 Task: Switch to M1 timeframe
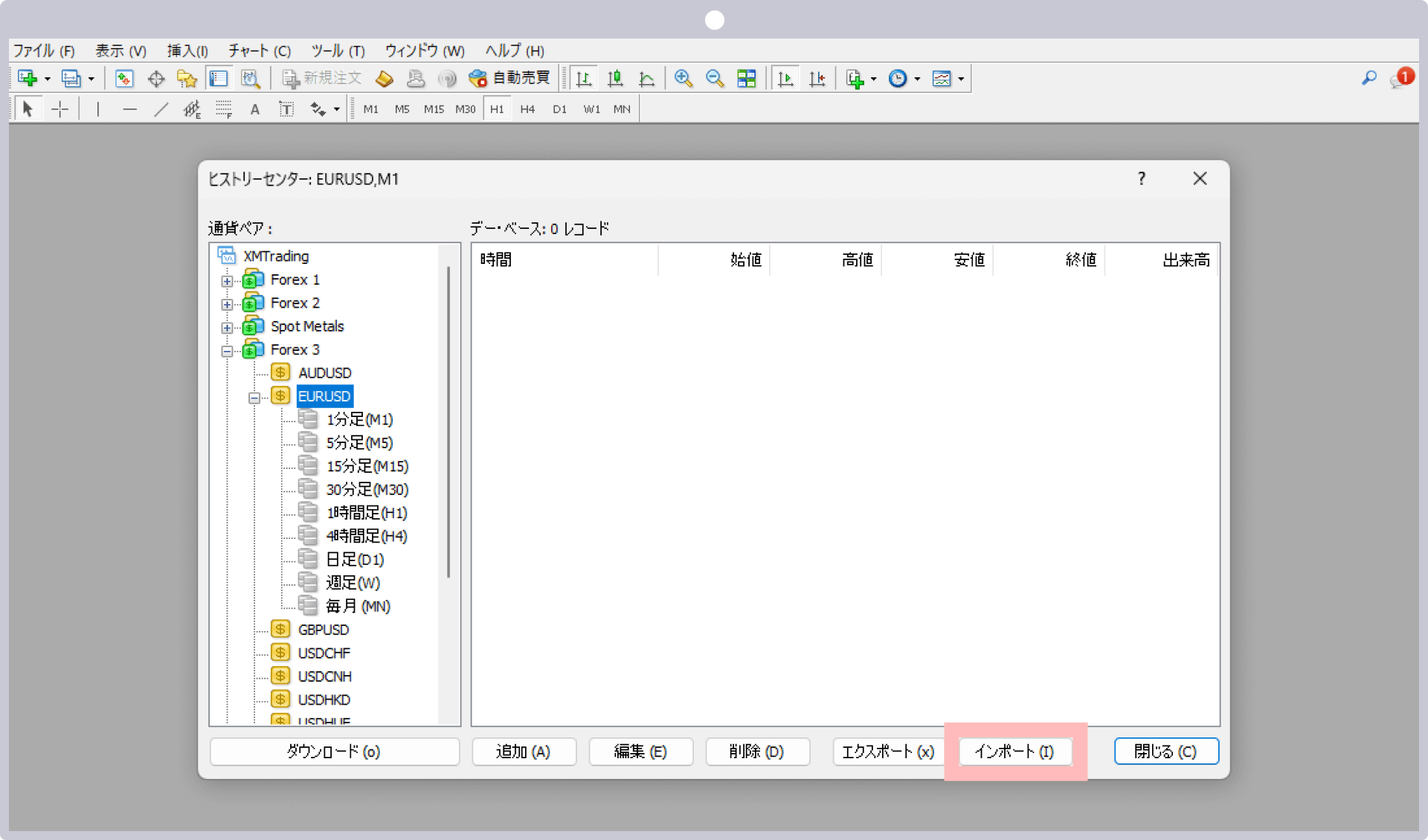coord(370,109)
